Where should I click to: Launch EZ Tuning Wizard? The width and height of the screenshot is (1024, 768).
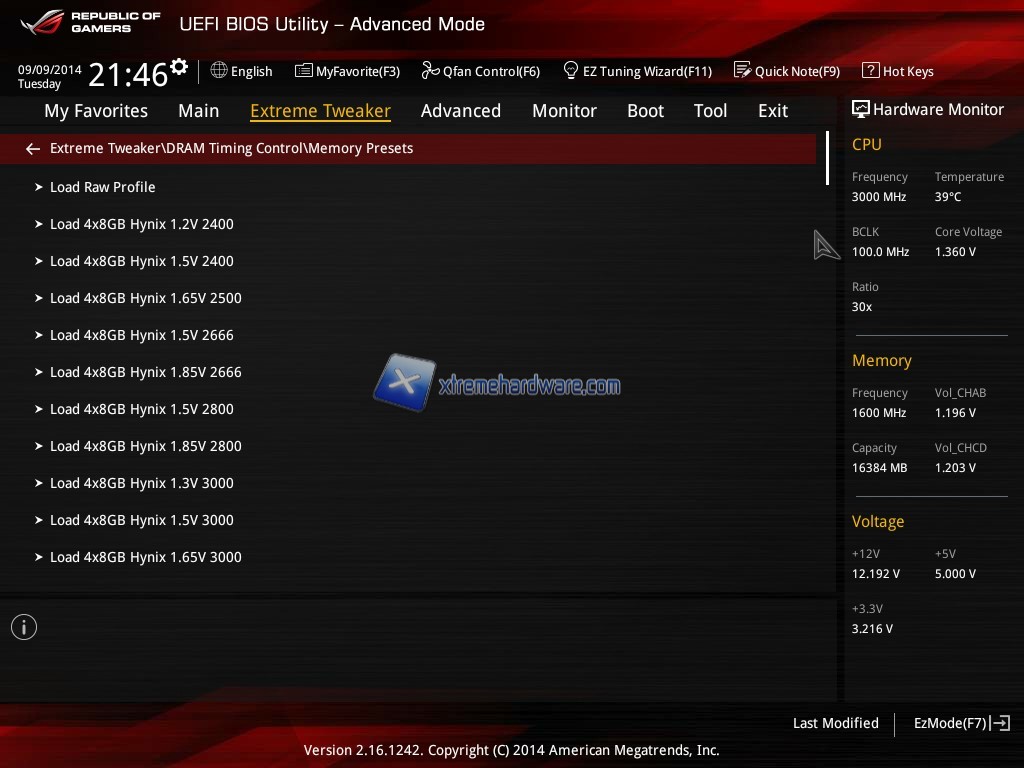click(637, 71)
